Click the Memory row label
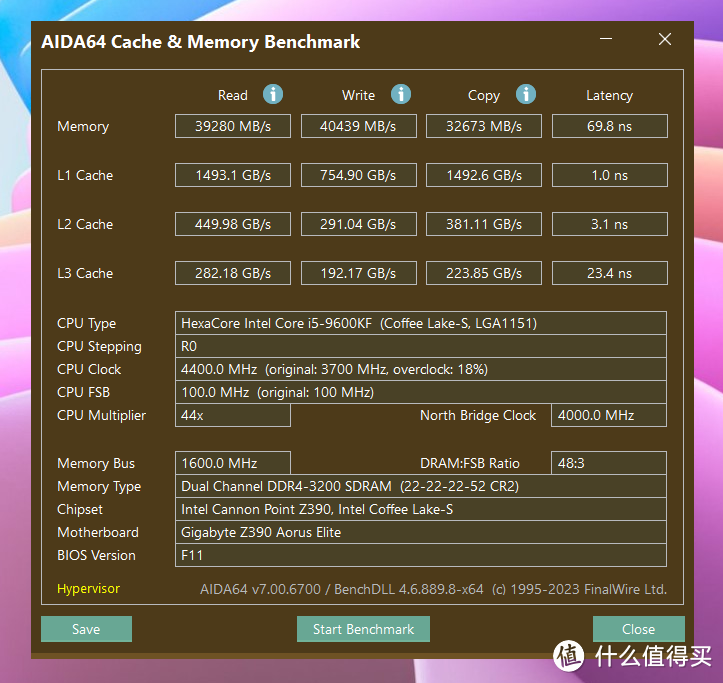This screenshot has height=683, width=723. pos(83,126)
